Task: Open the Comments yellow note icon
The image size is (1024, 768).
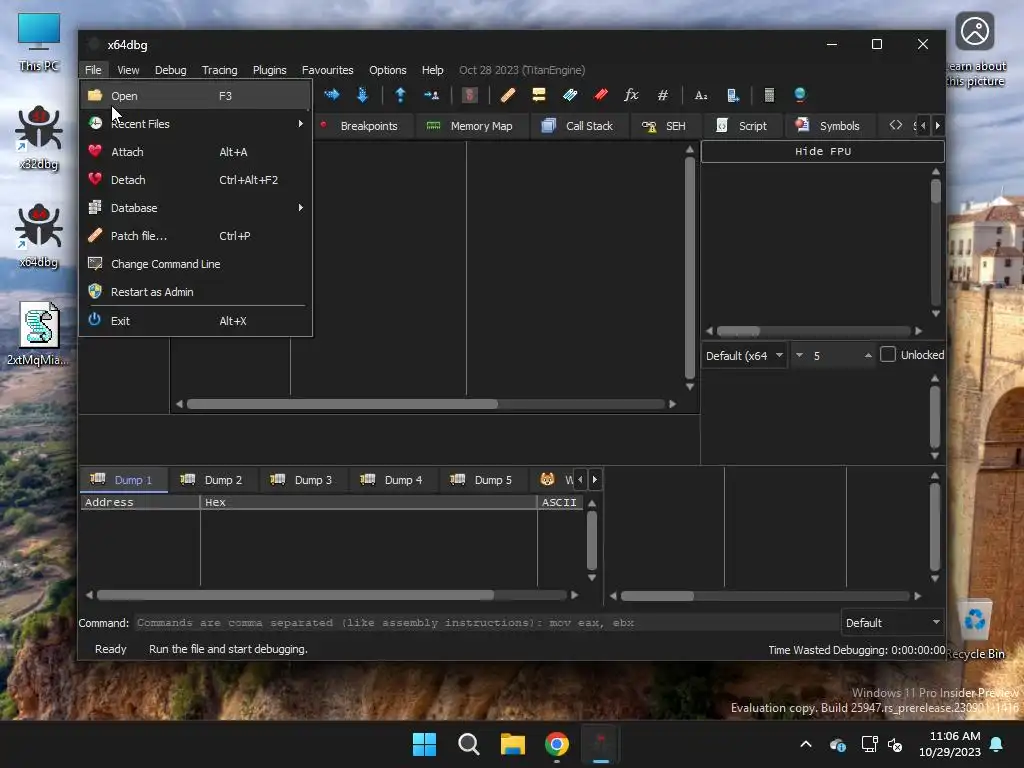Action: pos(539,95)
